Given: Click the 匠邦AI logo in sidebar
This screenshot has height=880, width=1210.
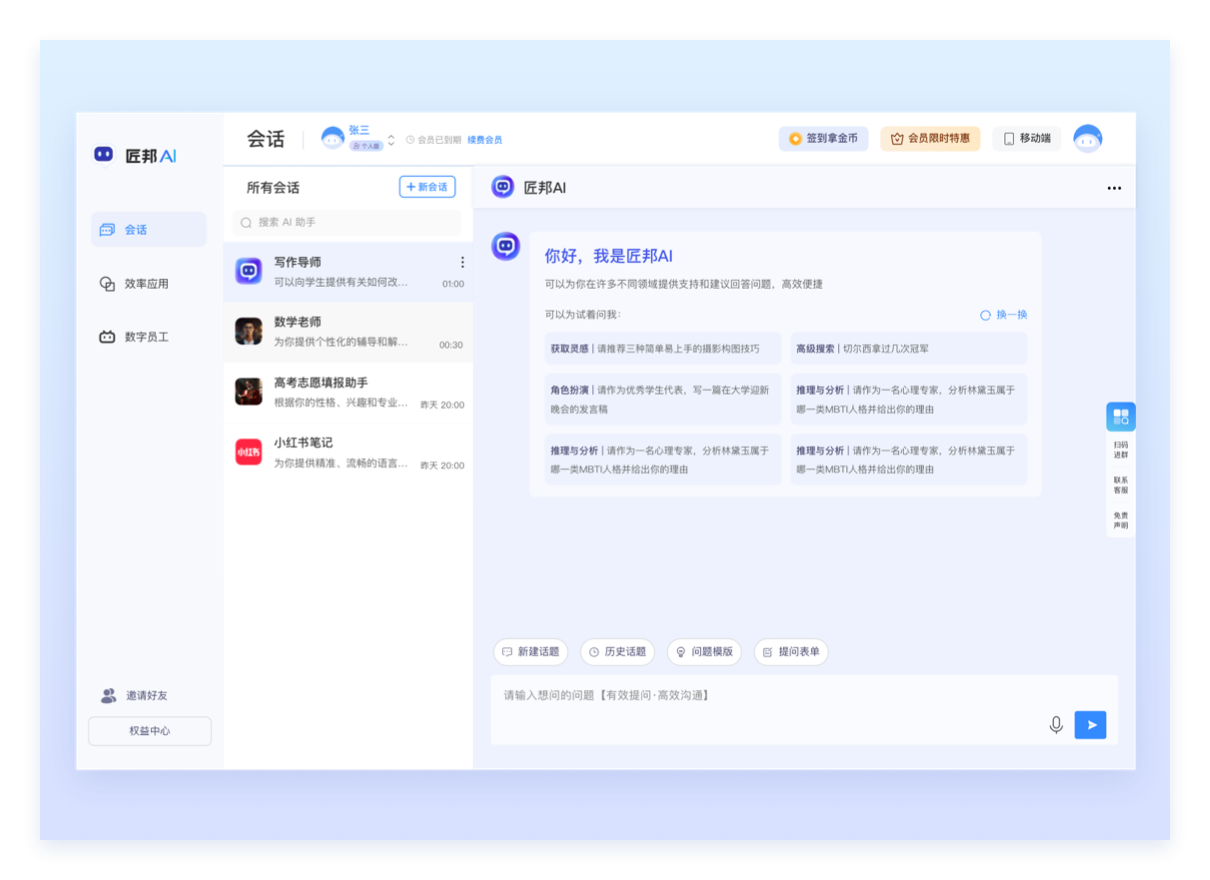Looking at the screenshot, I should 135,155.
